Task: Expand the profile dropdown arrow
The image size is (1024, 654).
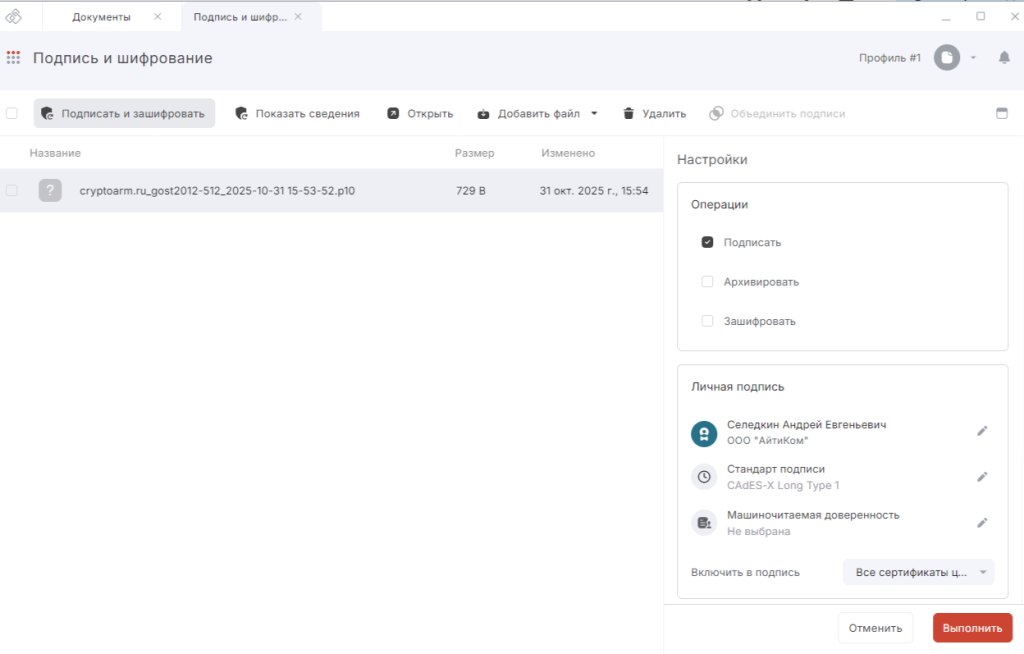Action: (x=973, y=58)
